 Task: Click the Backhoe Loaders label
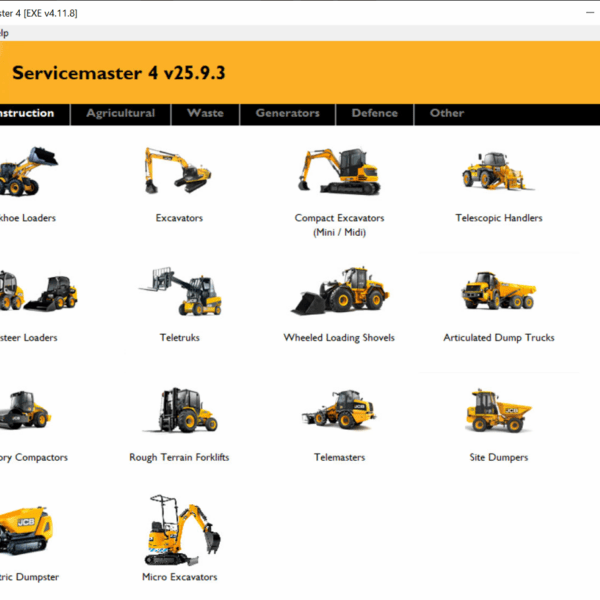pos(28,218)
